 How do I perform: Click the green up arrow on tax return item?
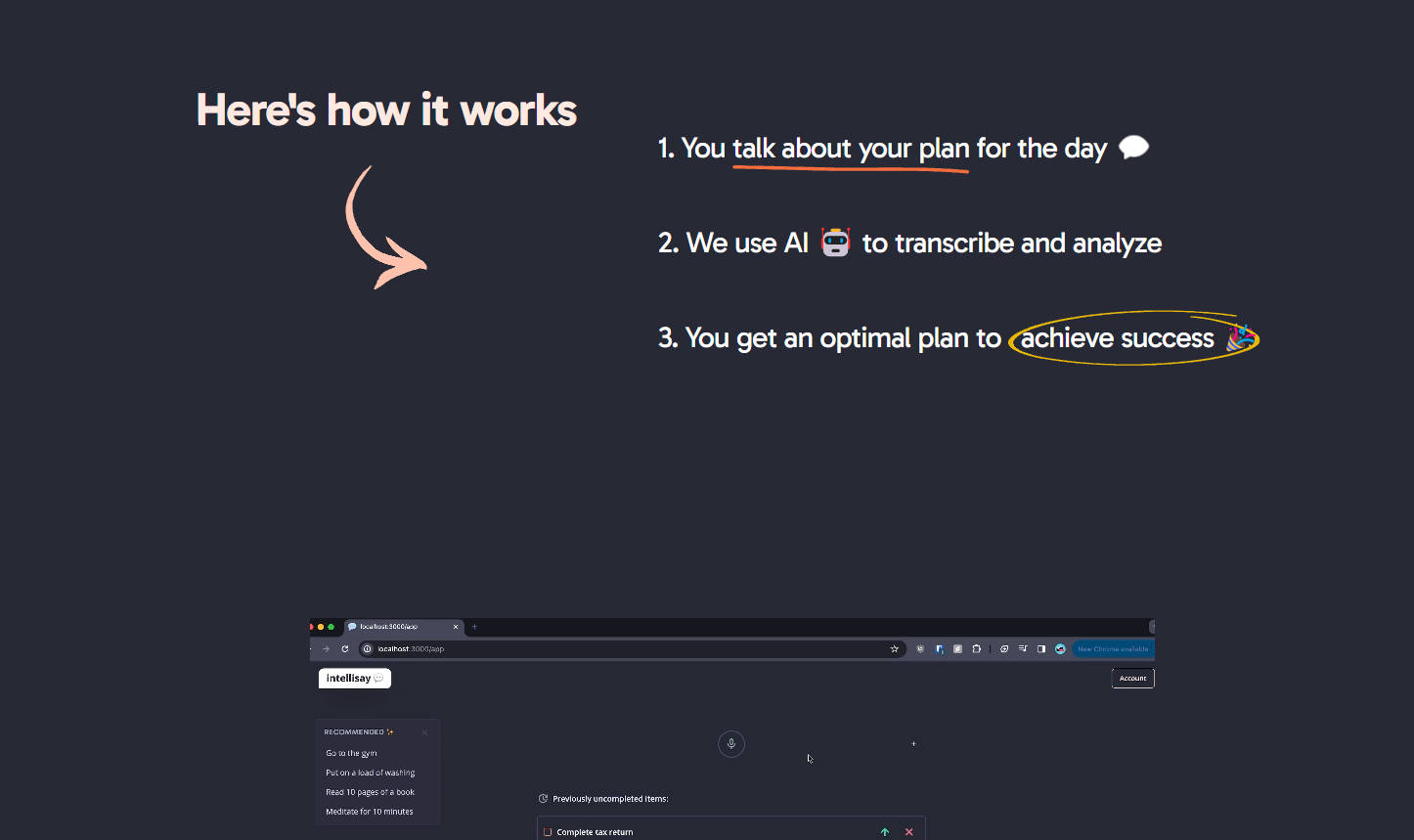885,832
